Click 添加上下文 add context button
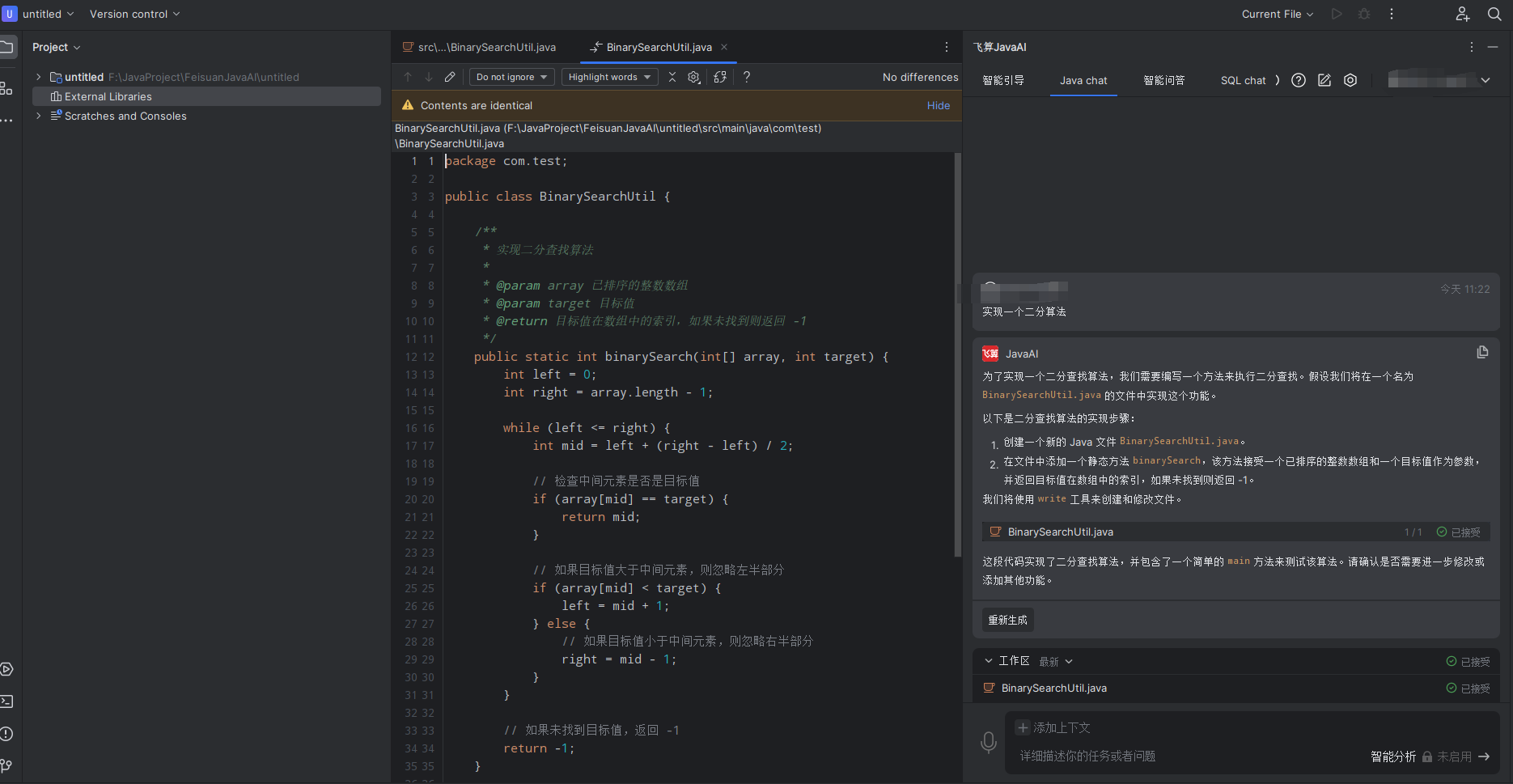1513x784 pixels. (x=1053, y=727)
